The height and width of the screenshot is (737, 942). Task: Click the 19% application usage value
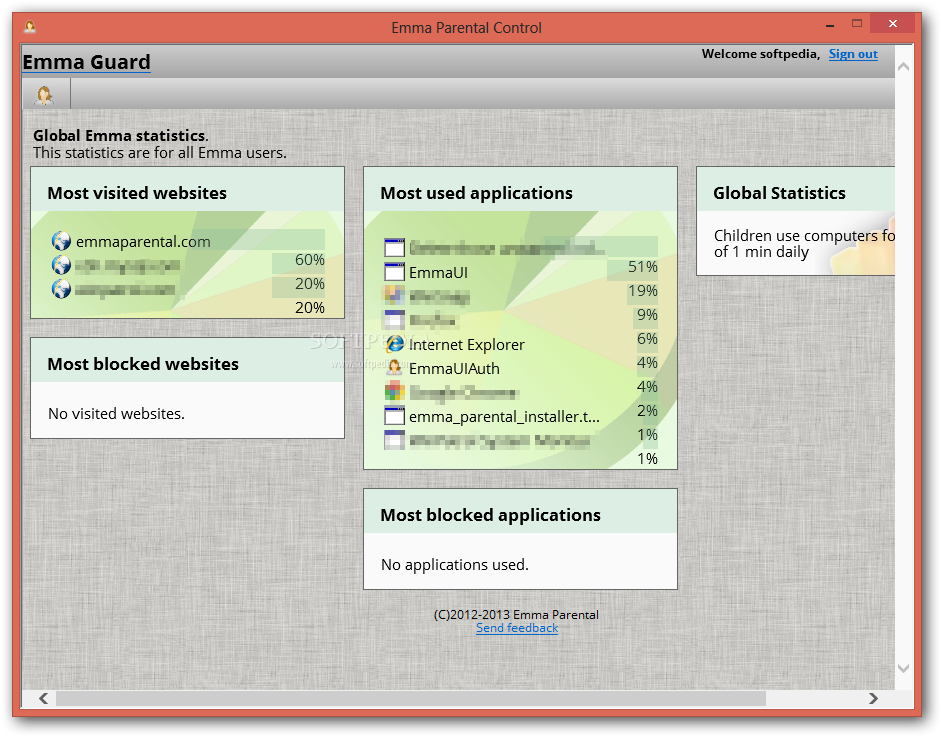click(642, 291)
